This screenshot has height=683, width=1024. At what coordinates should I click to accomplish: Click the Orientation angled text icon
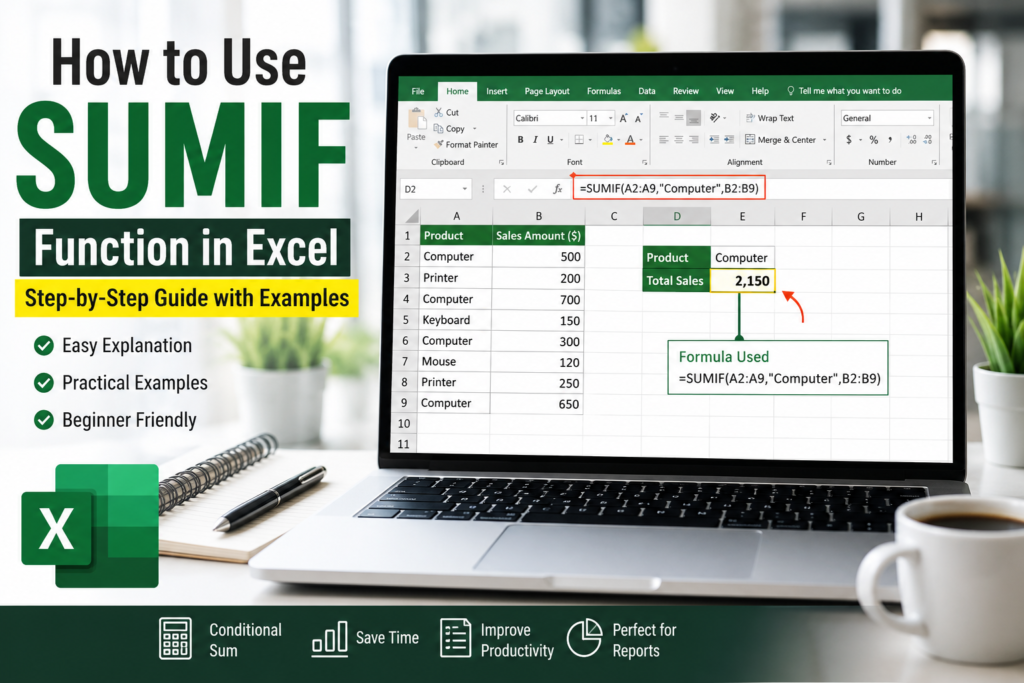(715, 118)
